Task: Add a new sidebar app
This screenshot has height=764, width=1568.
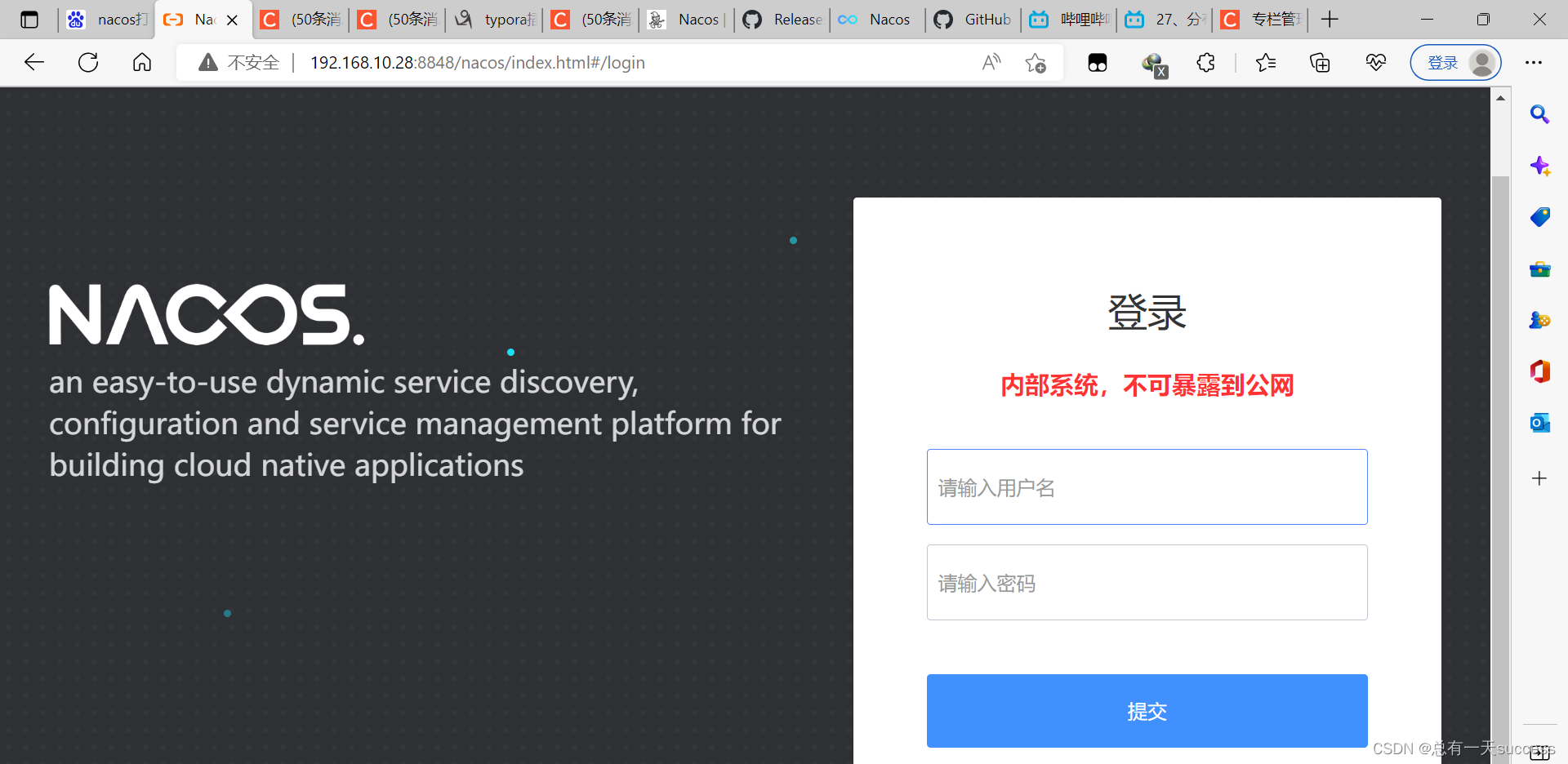Action: point(1539,478)
